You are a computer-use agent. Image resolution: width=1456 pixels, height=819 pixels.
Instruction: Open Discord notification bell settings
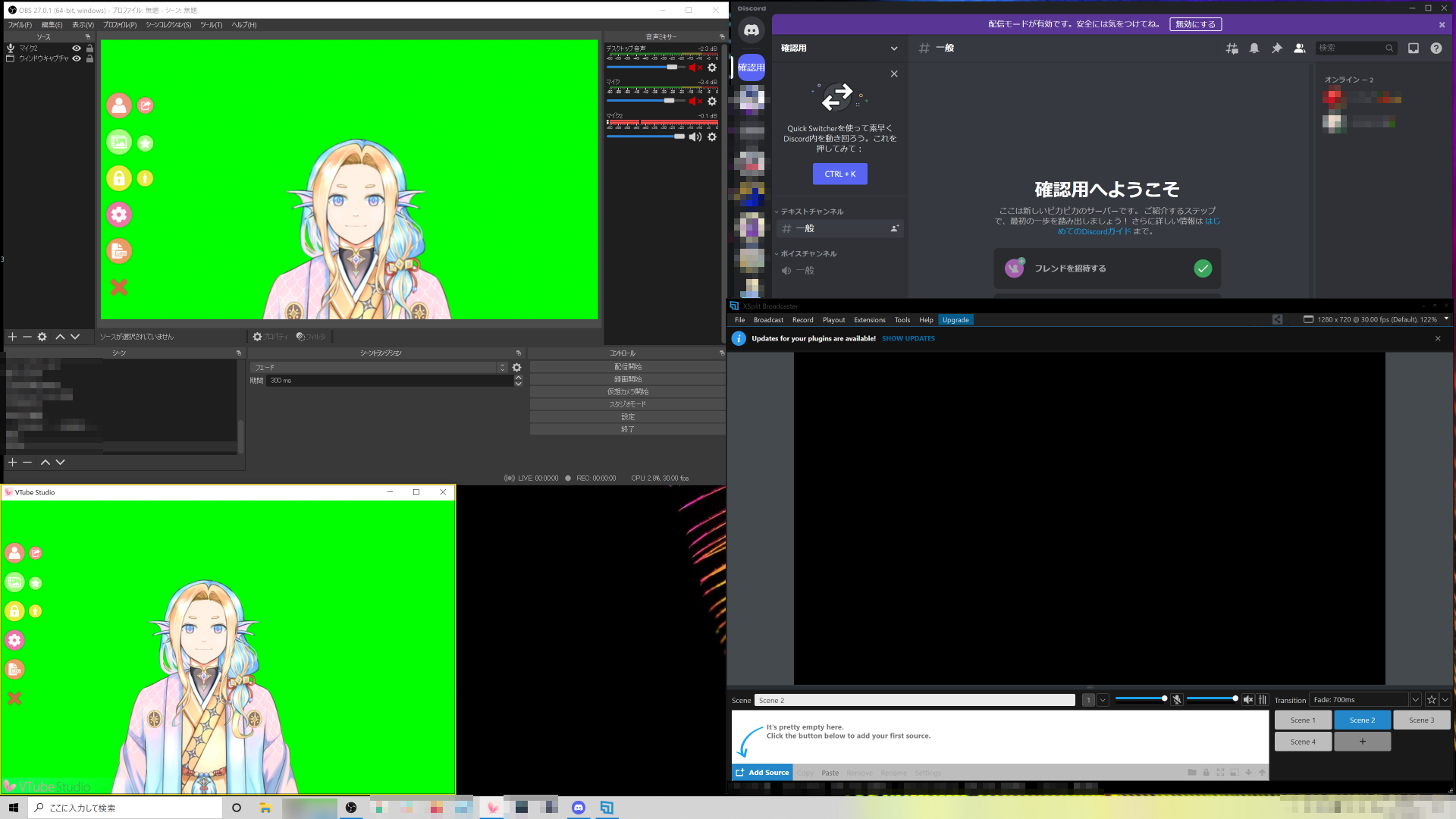pyautogui.click(x=1254, y=48)
